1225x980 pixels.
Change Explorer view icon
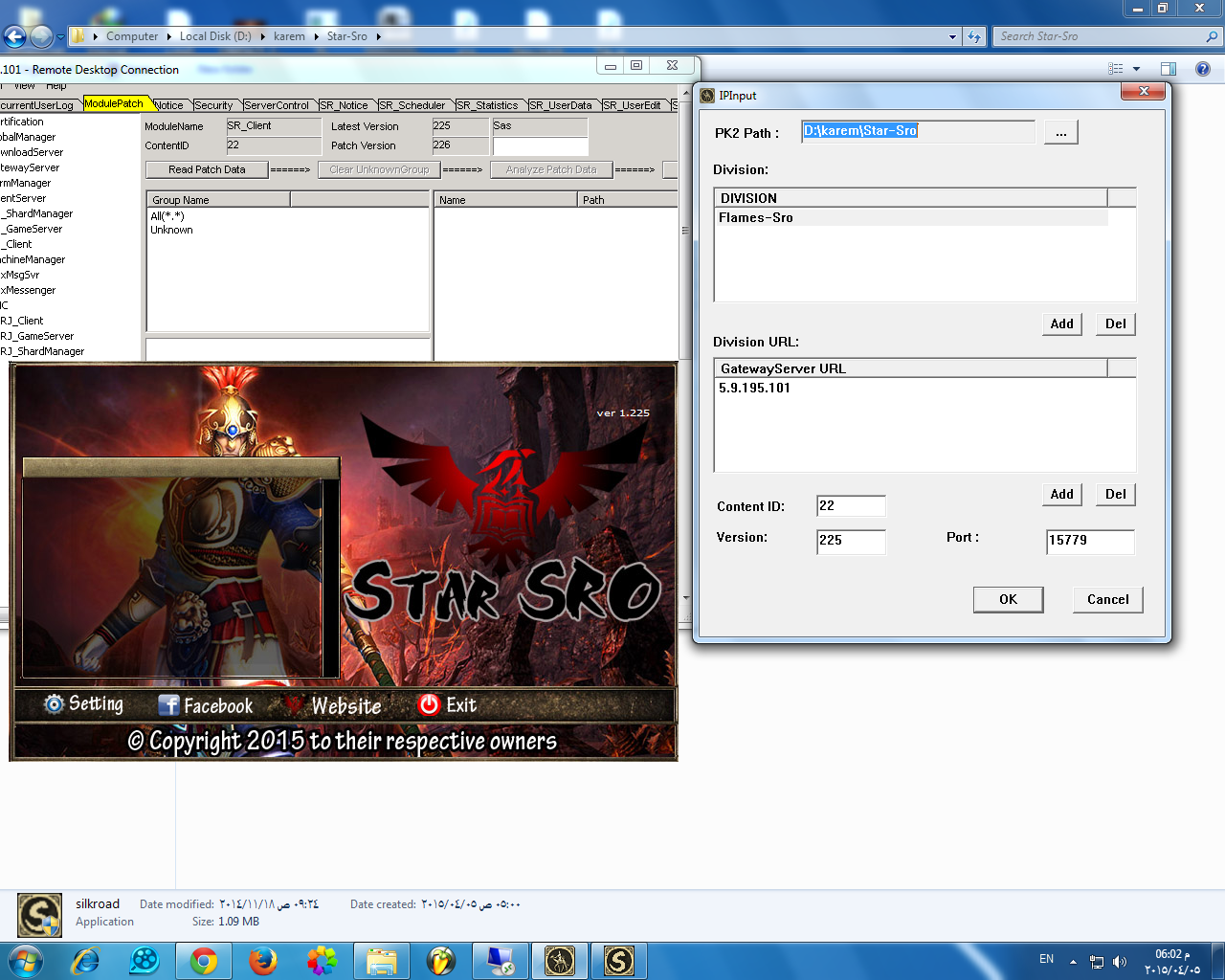pyautogui.click(x=1116, y=69)
